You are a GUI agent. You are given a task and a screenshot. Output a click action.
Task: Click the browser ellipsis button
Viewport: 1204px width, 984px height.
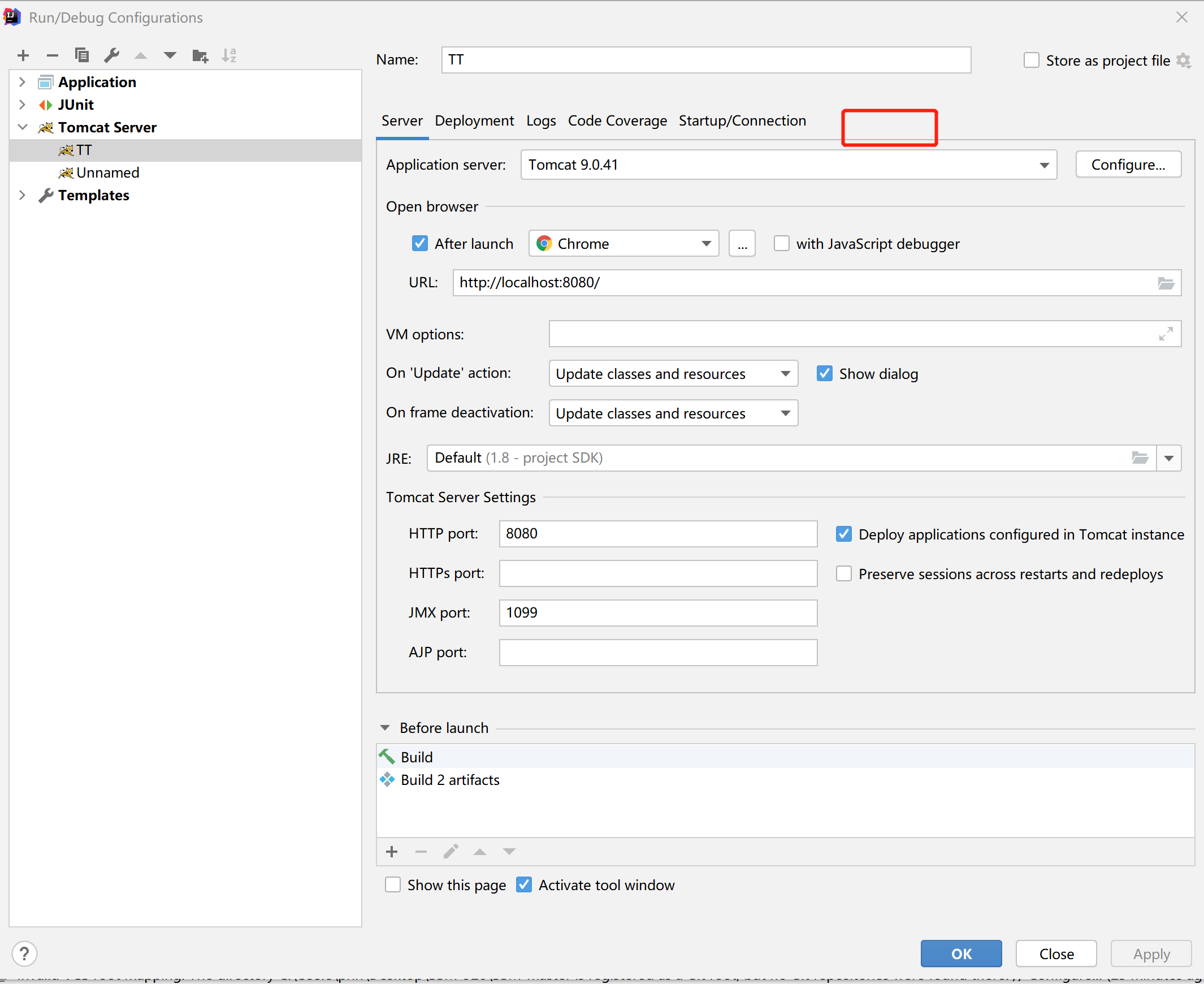[742, 243]
